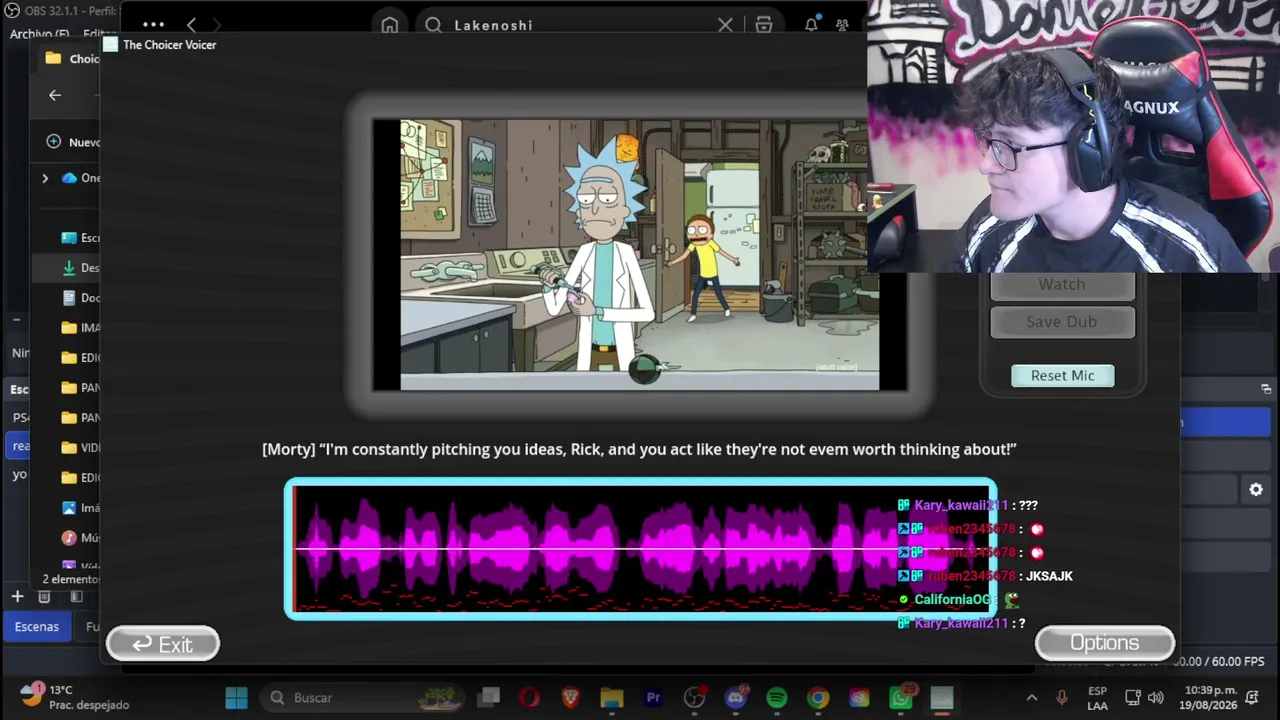Open Brave browser from the taskbar
The image size is (1280, 720).
pos(571,698)
